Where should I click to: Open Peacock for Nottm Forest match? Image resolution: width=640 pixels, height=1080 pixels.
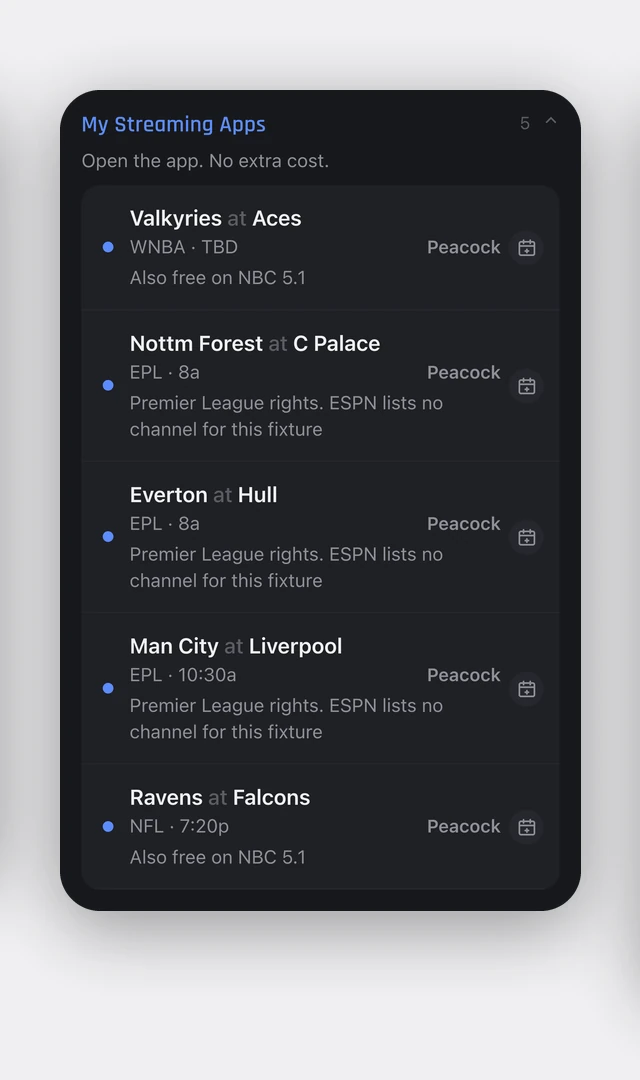coord(464,373)
